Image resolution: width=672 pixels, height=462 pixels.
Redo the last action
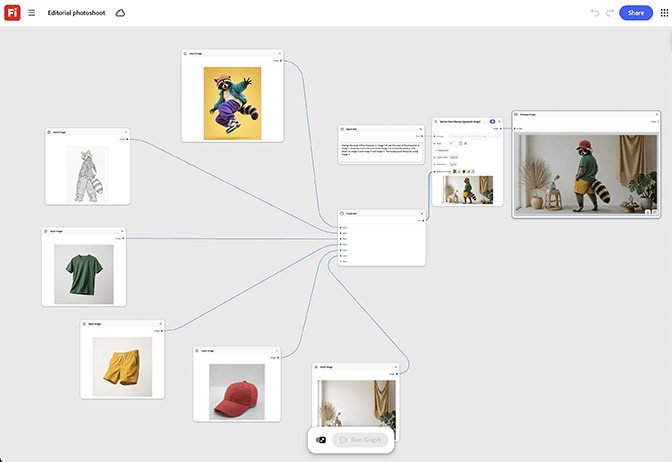(x=609, y=13)
